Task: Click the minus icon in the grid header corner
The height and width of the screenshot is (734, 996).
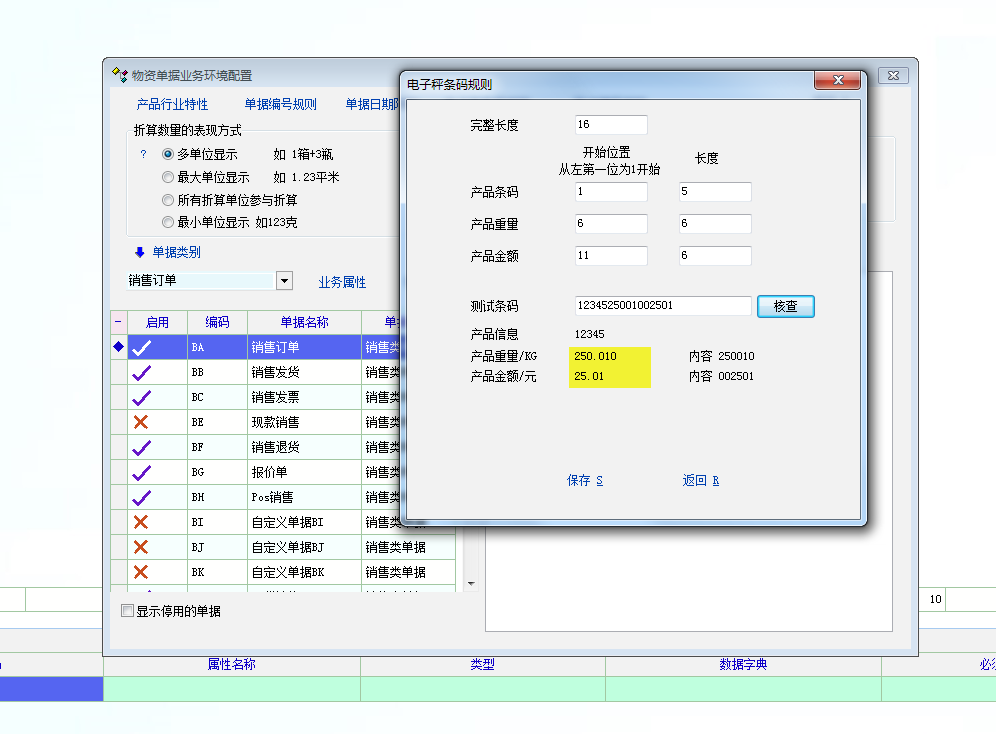Action: 119,322
